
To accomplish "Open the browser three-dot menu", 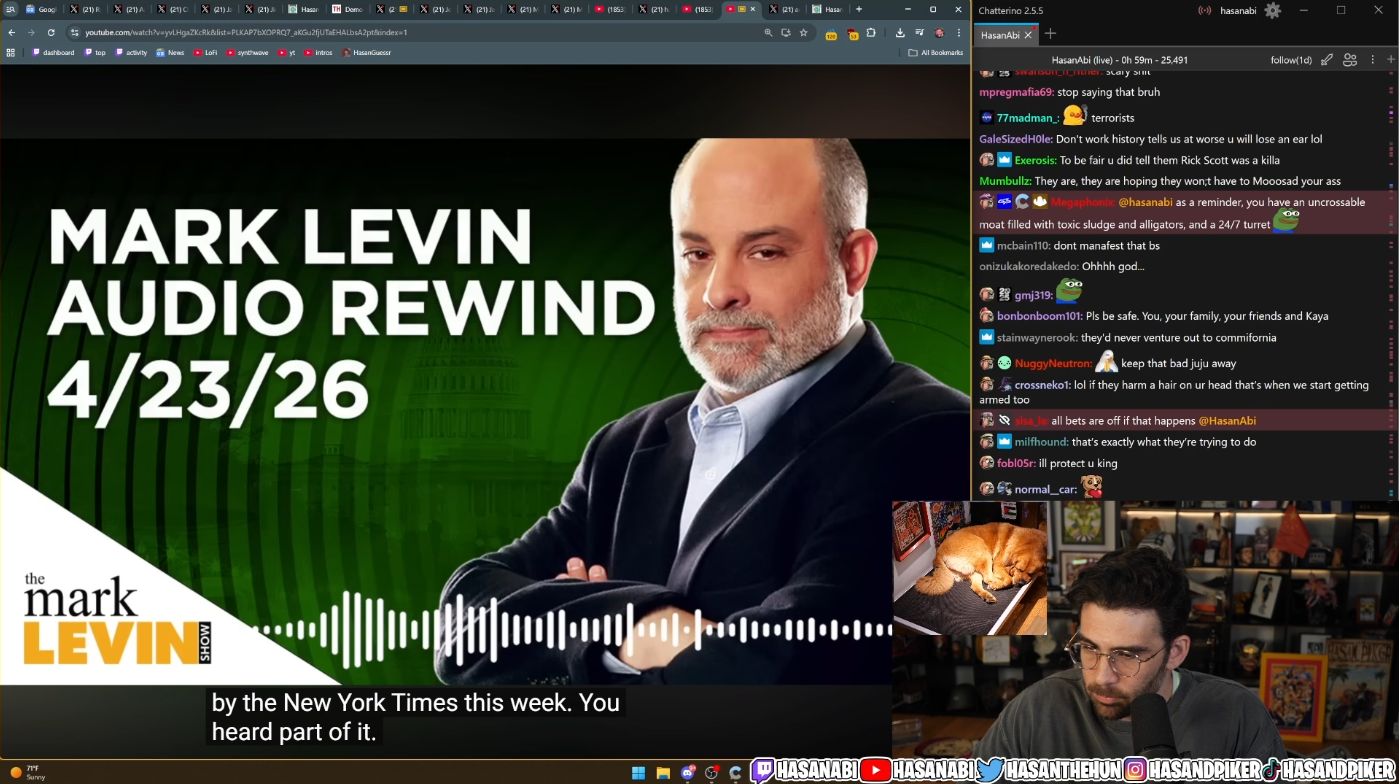I will click(x=958, y=32).
